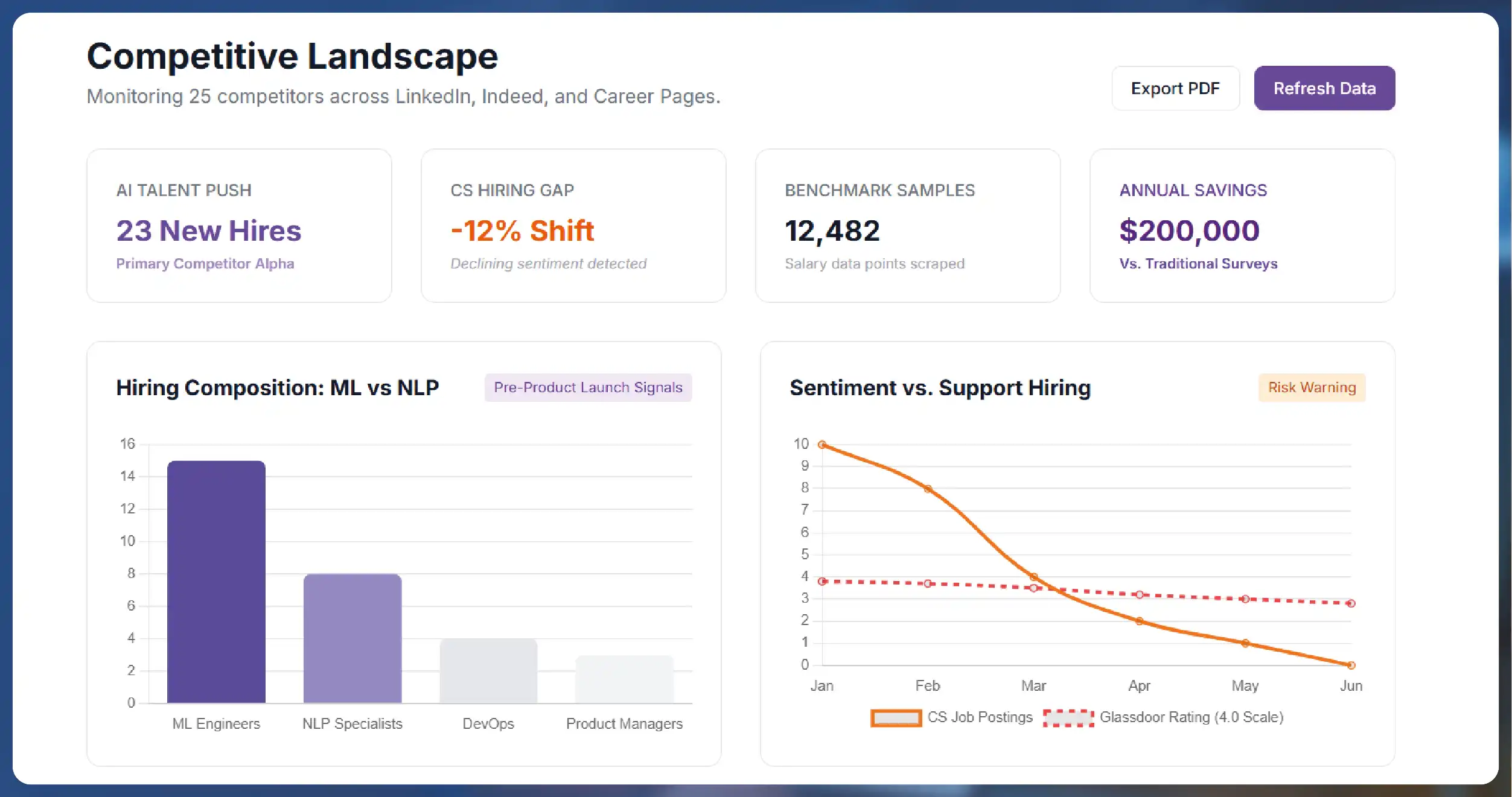Click the Product Managers bar
Image resolution: width=1512 pixels, height=797 pixels.
624,679
